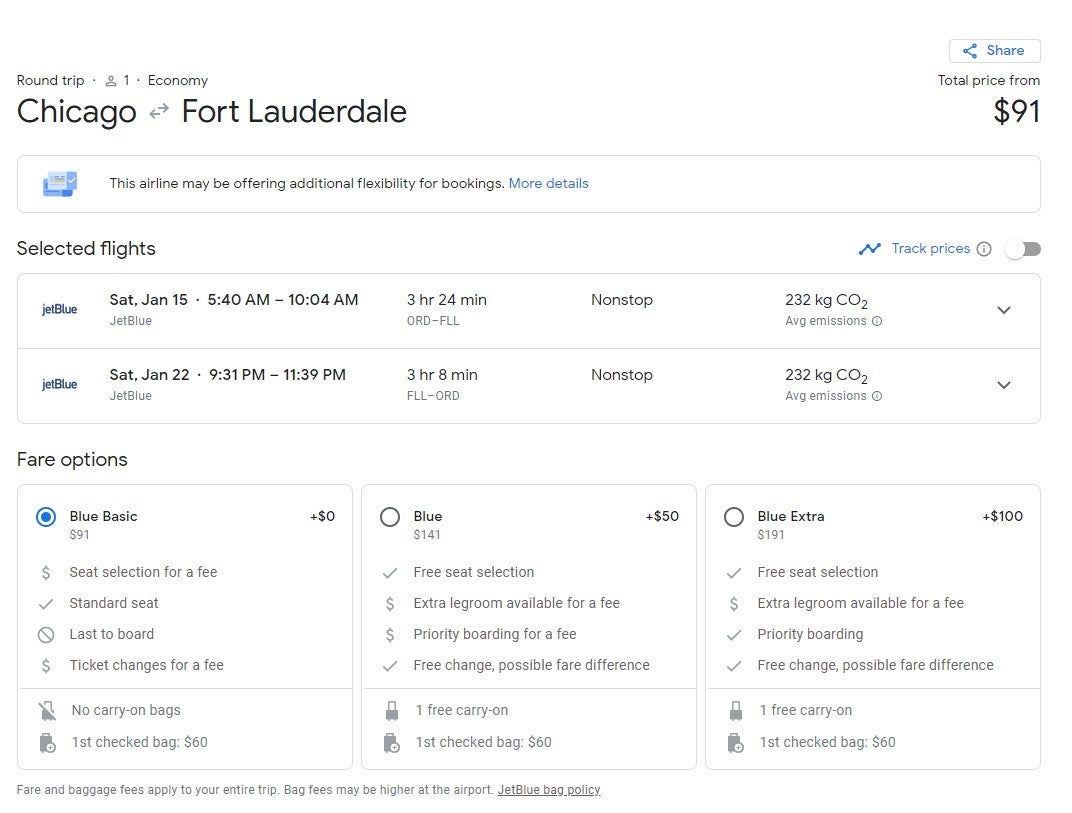Select the Blue fare radio button

(390, 517)
